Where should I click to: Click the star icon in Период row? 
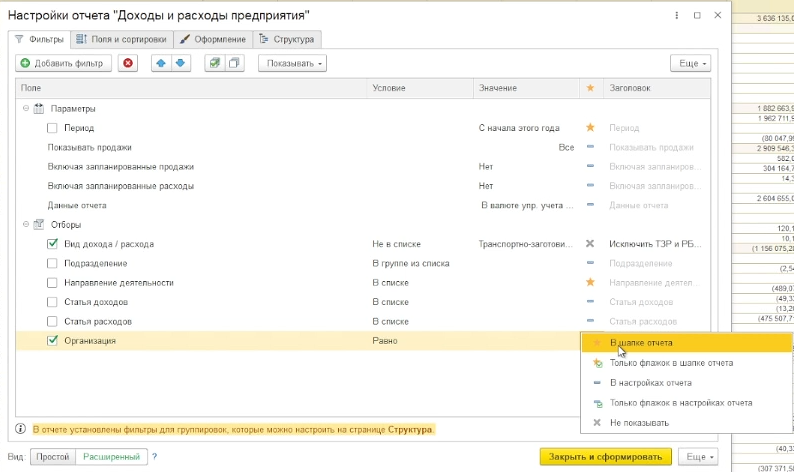[x=590, y=128]
